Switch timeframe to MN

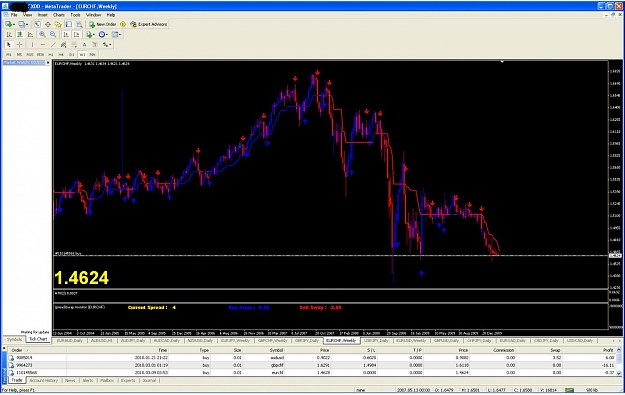point(92,54)
